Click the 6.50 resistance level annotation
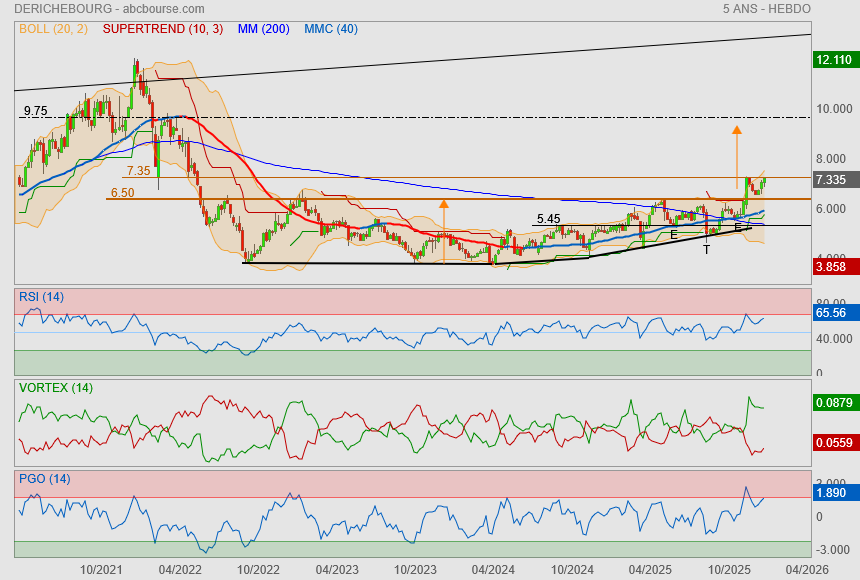The width and height of the screenshot is (860, 580). pos(122,193)
